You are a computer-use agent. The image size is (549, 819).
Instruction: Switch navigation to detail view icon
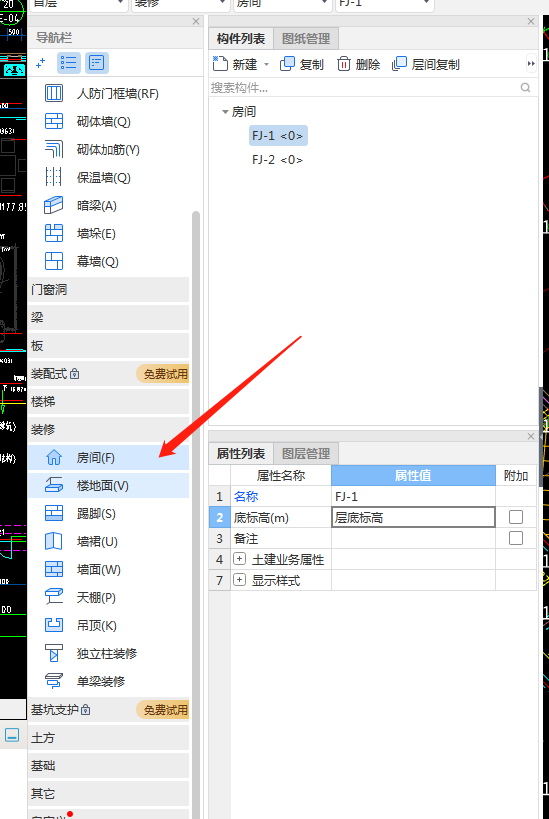[97, 63]
